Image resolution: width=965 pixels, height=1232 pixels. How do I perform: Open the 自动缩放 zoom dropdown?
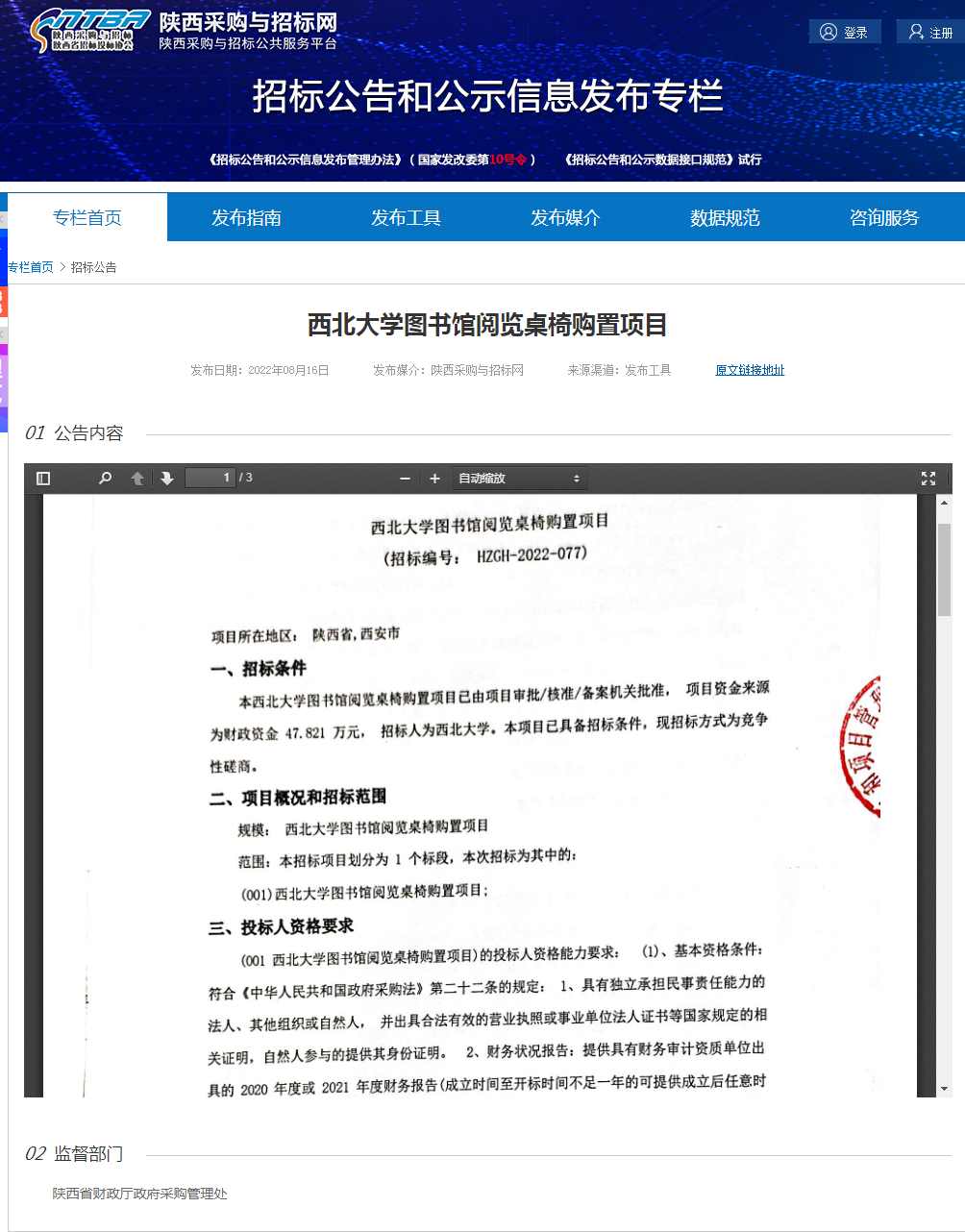(x=519, y=479)
